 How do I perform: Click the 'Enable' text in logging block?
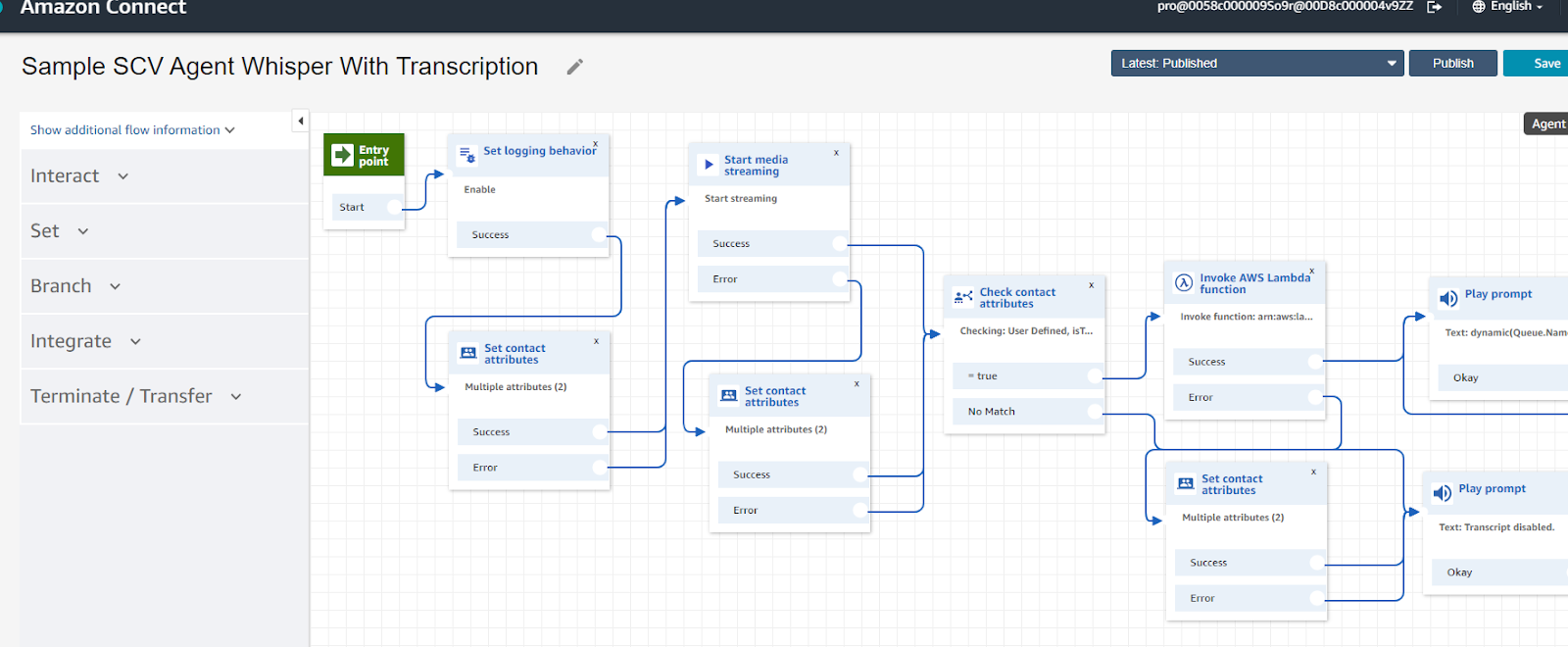(x=479, y=190)
